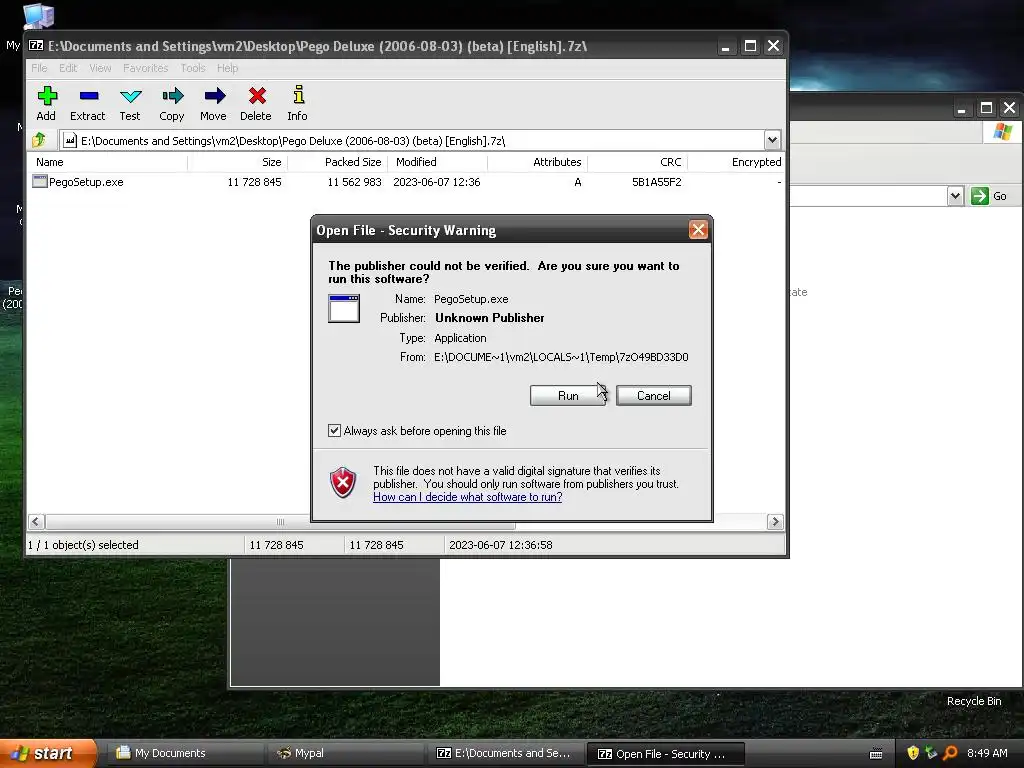Click the scroll left arrow
This screenshot has width=1024, height=768.
(x=36, y=522)
